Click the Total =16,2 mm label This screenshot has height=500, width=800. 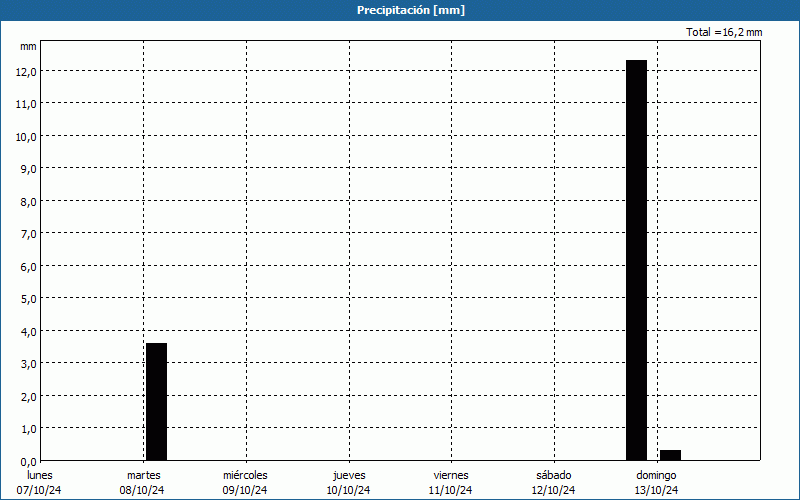[x=724, y=32]
